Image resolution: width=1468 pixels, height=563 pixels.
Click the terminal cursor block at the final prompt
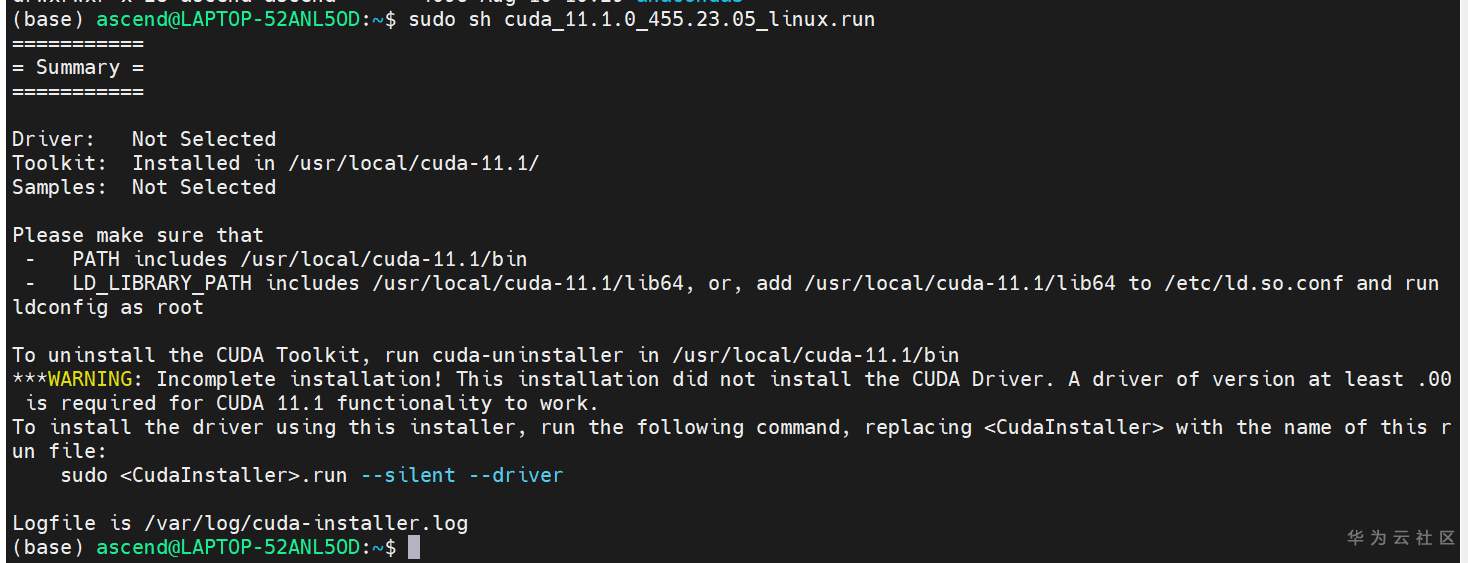[414, 547]
